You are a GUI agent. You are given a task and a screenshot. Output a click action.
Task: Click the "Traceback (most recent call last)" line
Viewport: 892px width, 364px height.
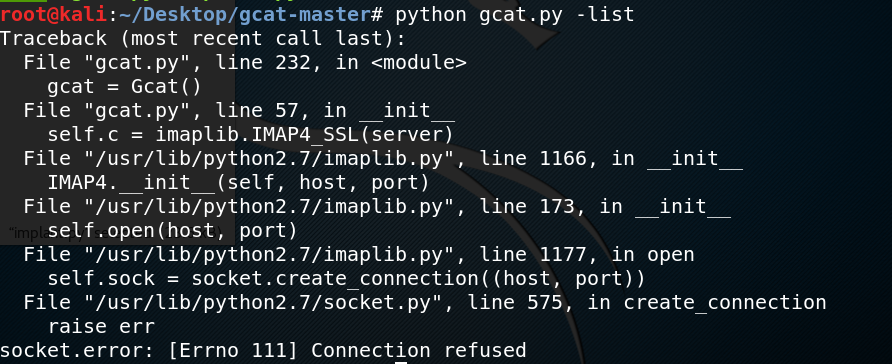pos(202,38)
